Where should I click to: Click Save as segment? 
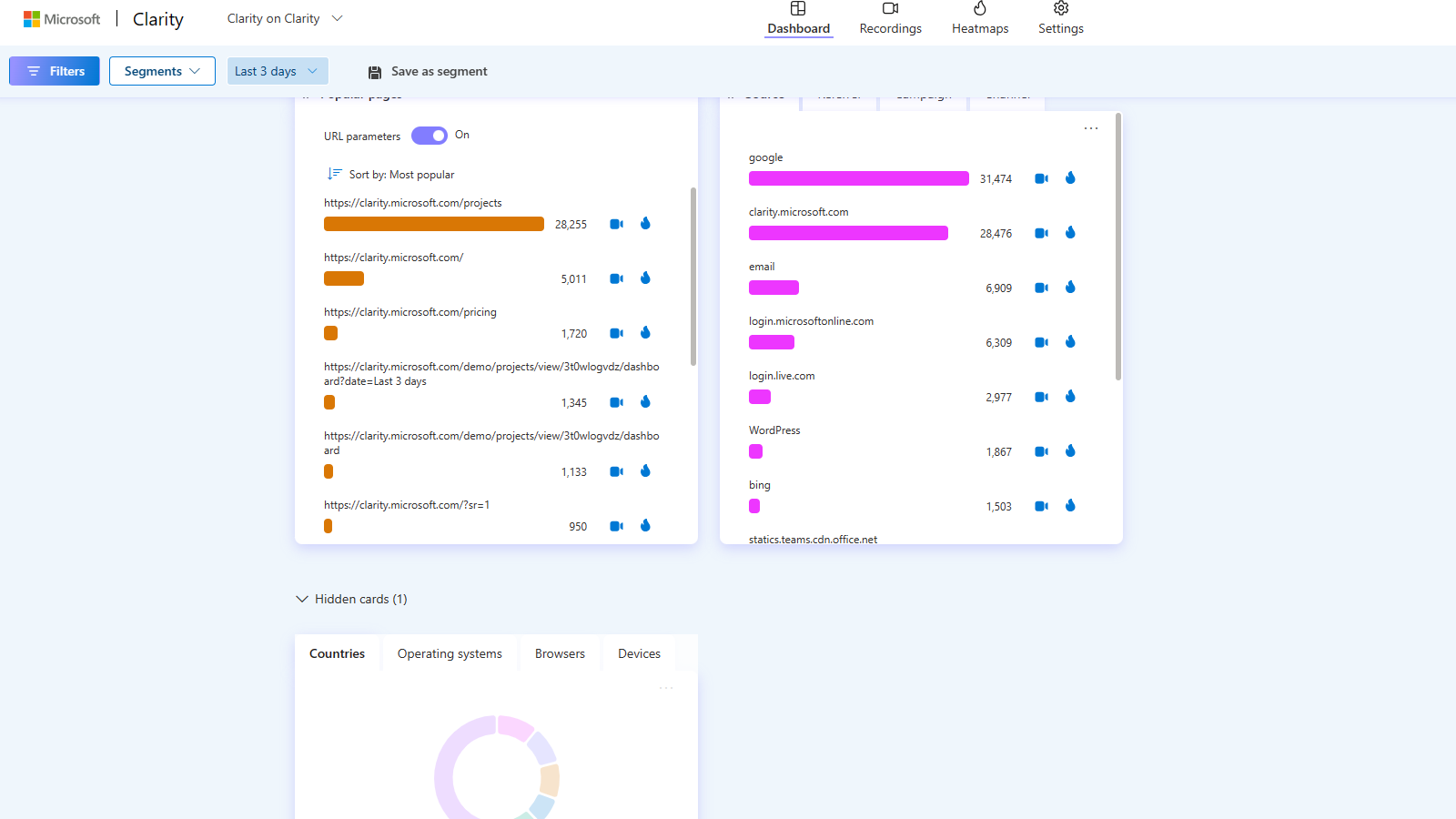426,71
